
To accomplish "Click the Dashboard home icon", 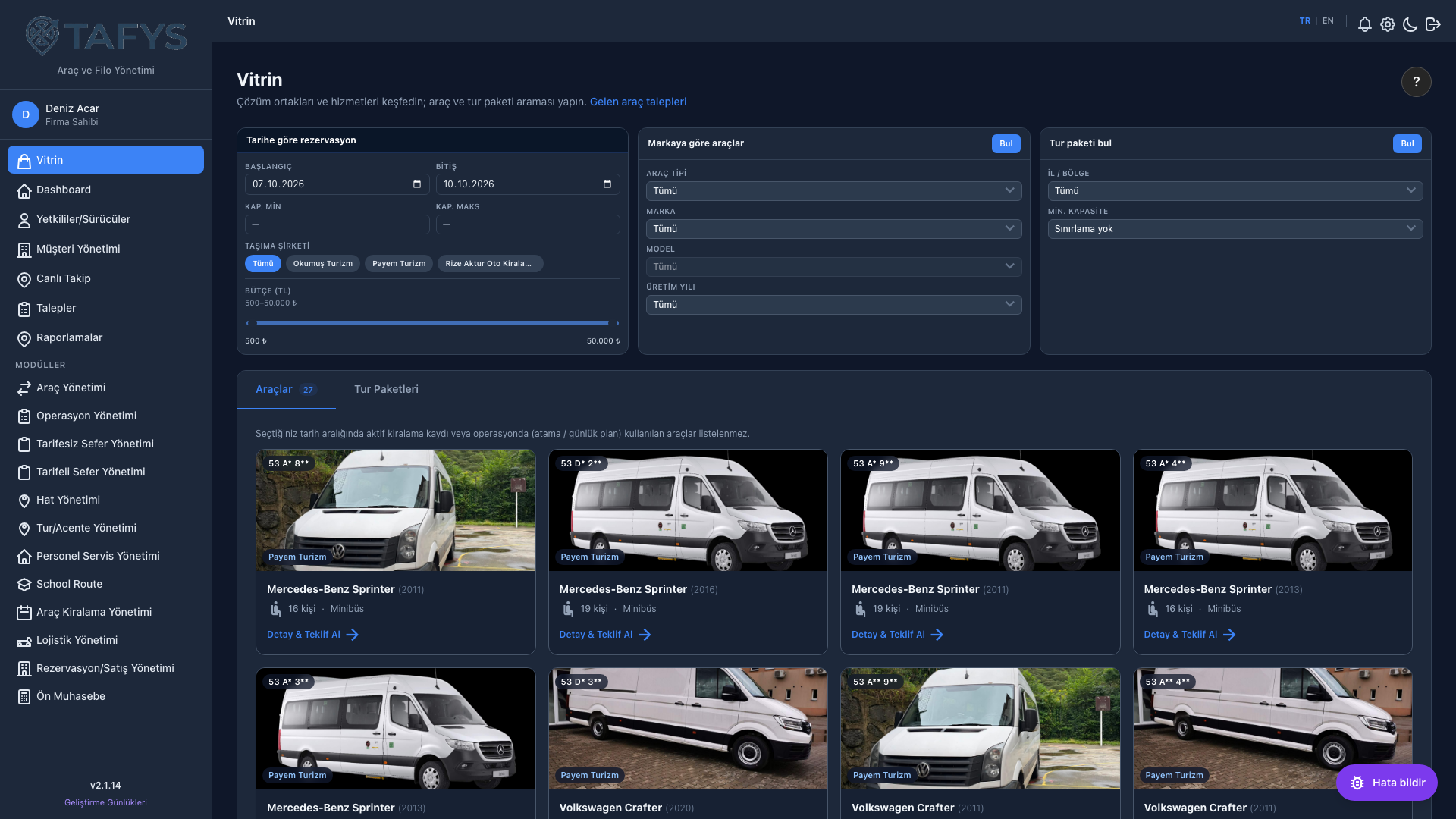I will click(24, 190).
